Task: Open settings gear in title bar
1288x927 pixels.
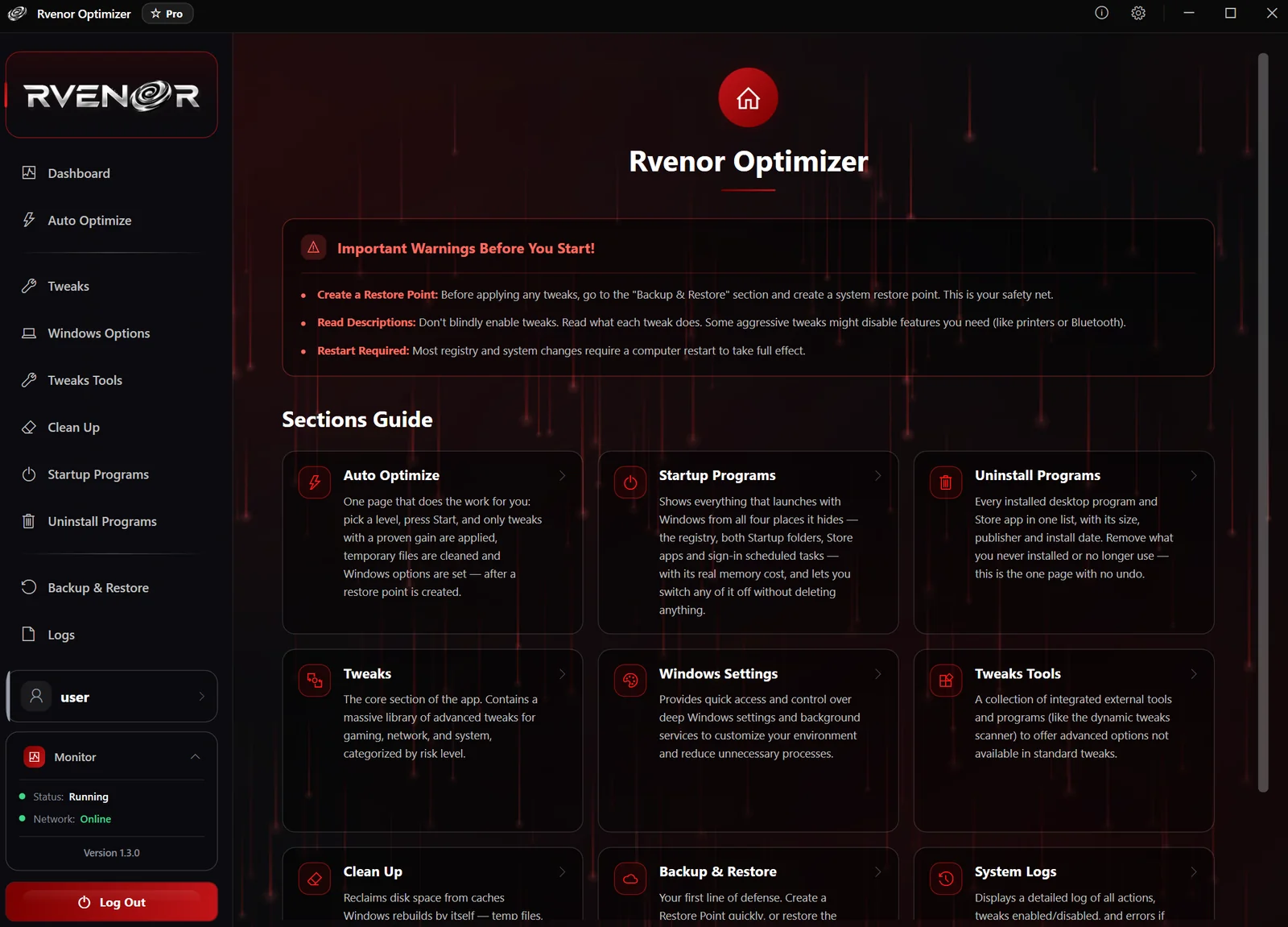Action: (x=1138, y=13)
